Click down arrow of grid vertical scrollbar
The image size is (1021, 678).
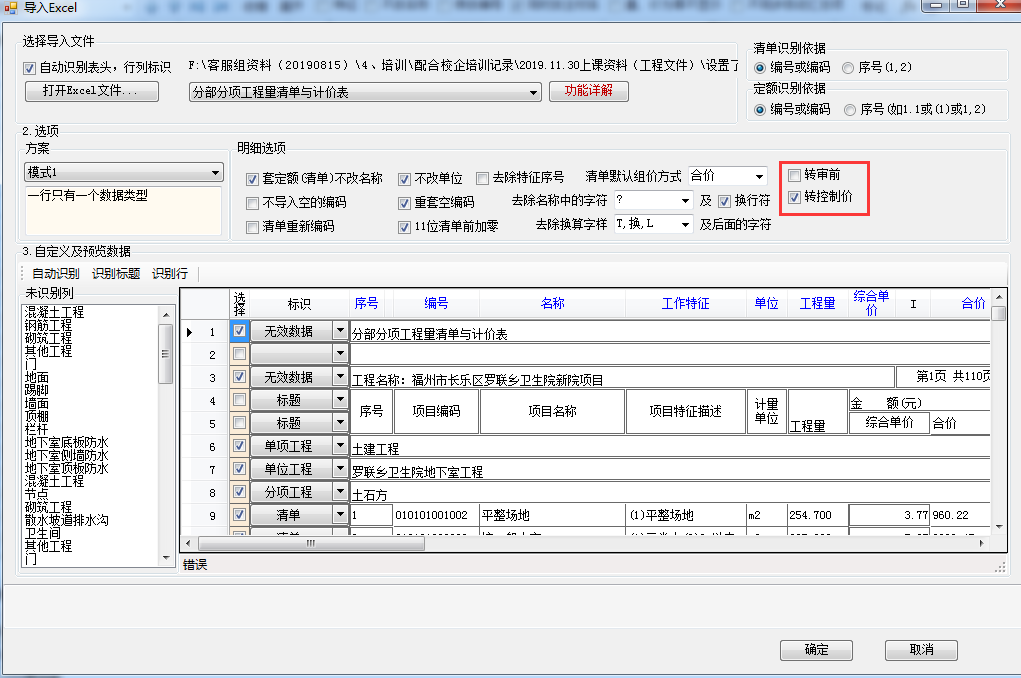pos(999,527)
